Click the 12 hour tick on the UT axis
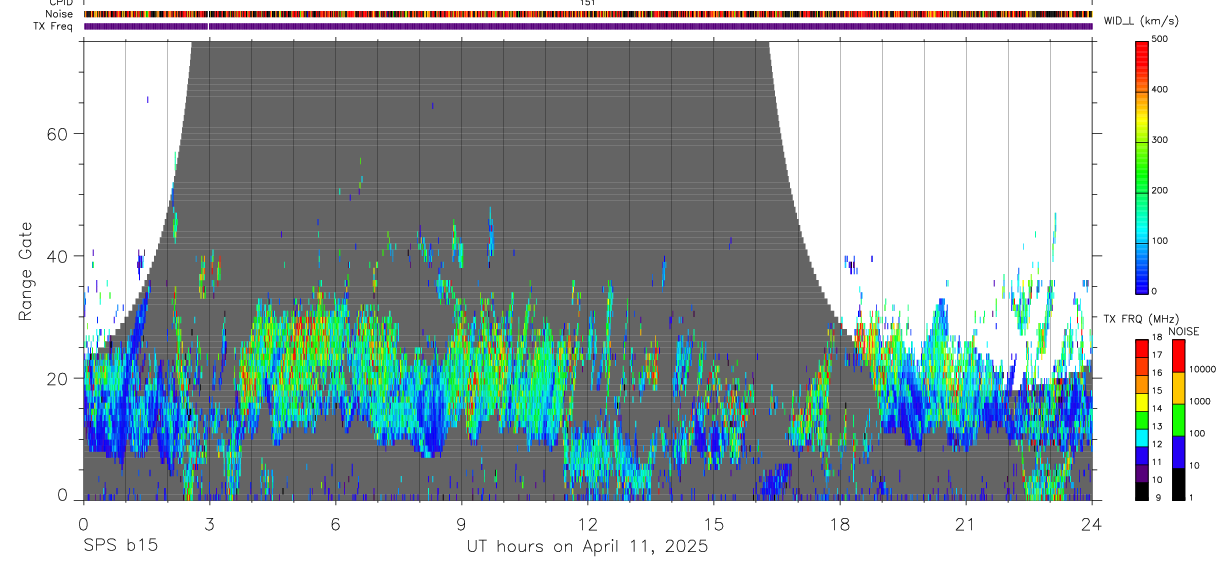Screen dimensions: 1228x567 click(587, 523)
